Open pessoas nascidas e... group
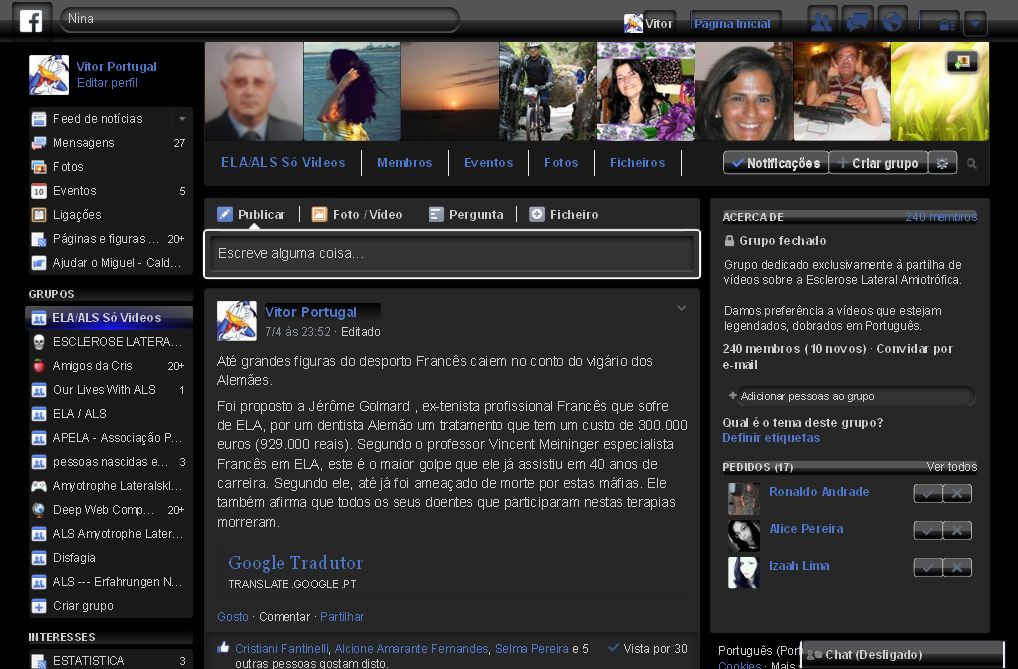 (x=110, y=462)
